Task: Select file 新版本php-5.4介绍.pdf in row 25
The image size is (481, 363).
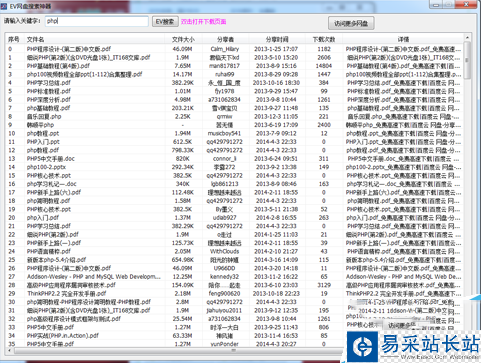Action: pos(56,260)
